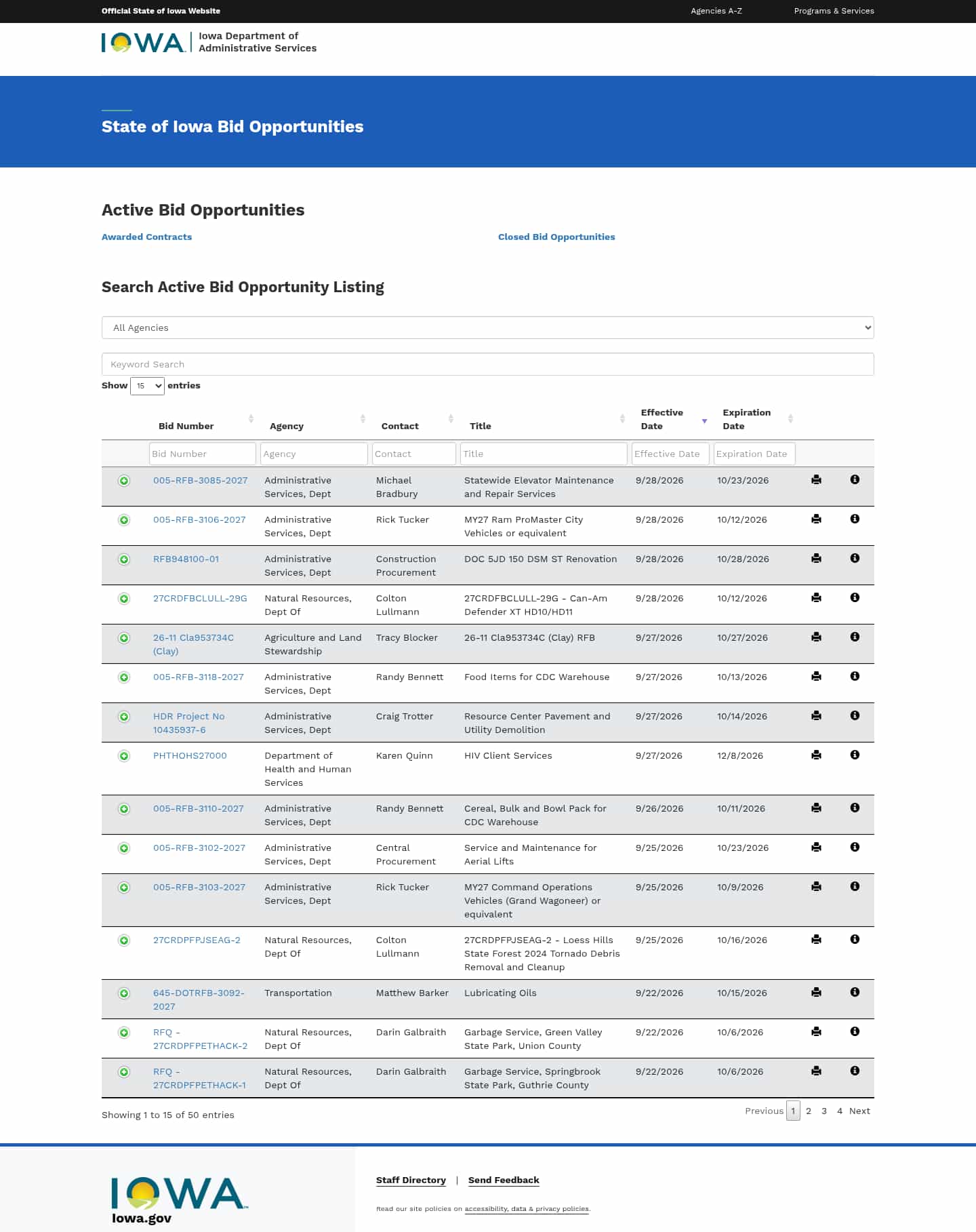Print bid 27CRDFBCLULL-29G using printer icon
The height and width of the screenshot is (1232, 976).
[x=816, y=598]
